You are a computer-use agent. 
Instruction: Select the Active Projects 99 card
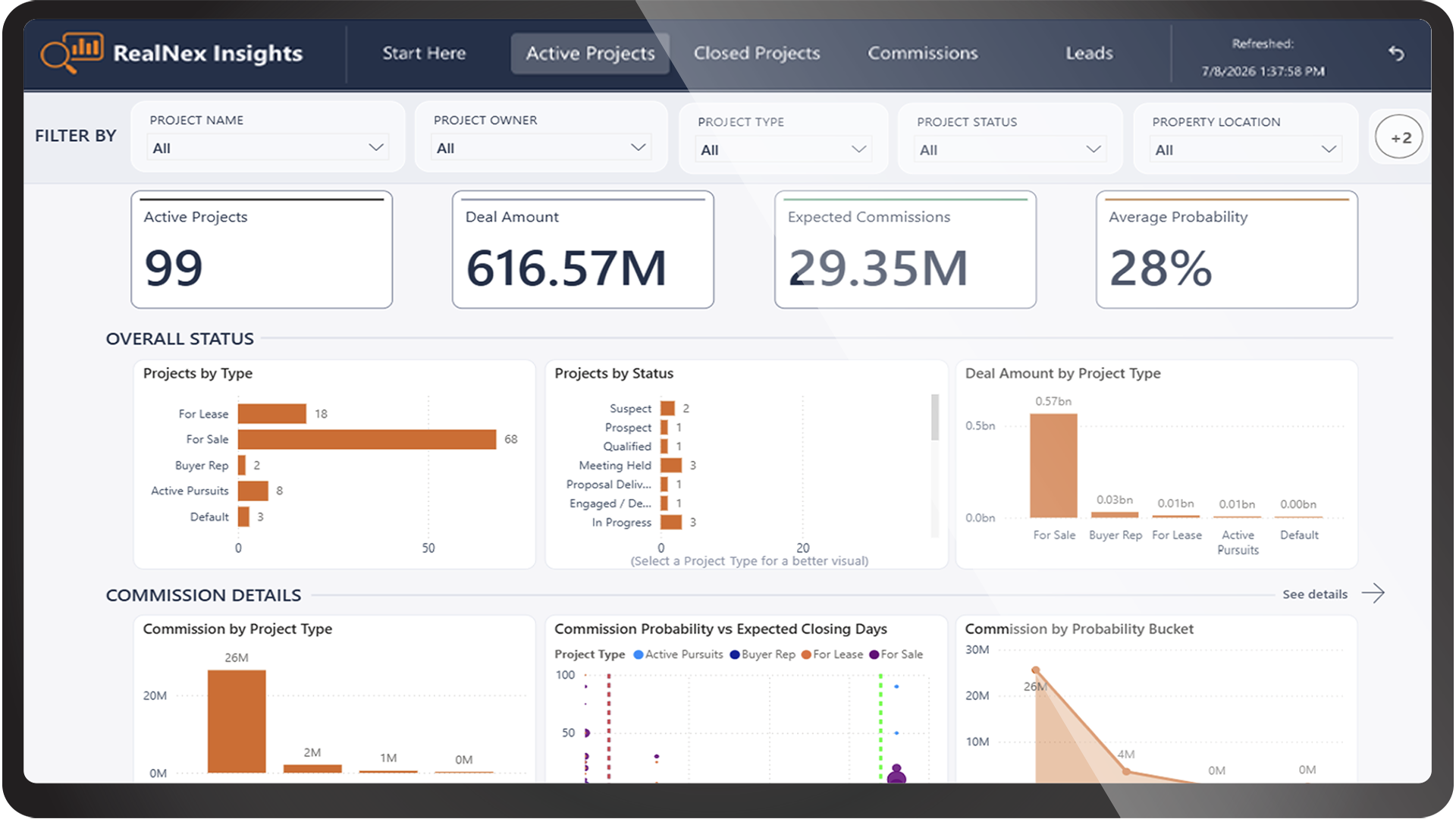point(262,249)
